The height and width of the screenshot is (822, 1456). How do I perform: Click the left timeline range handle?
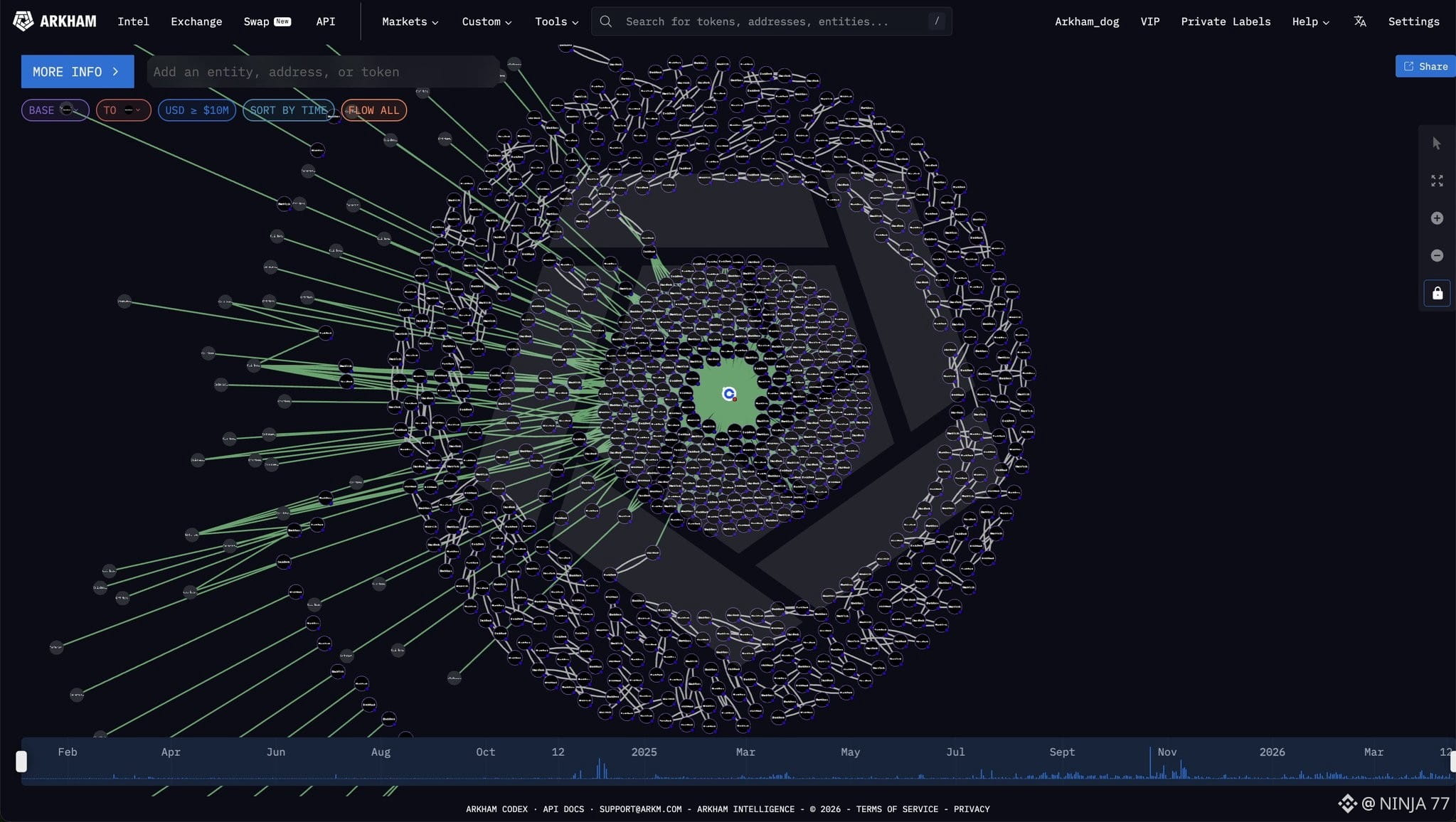[x=21, y=762]
